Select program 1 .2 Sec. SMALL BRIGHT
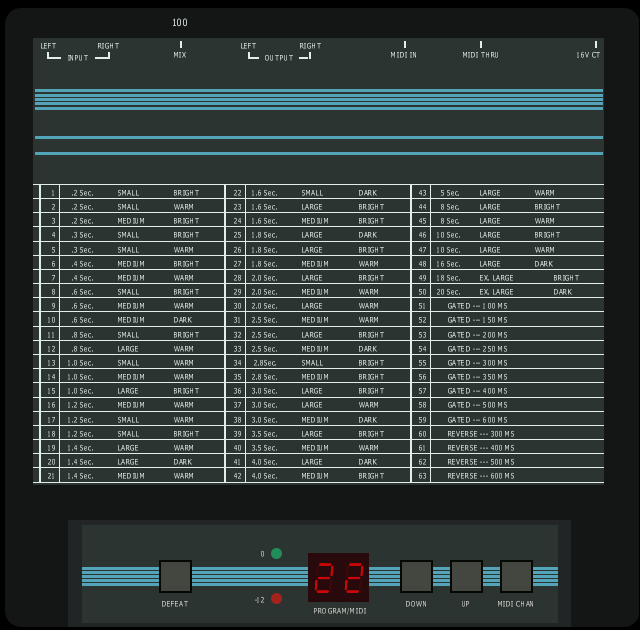 click(132, 193)
